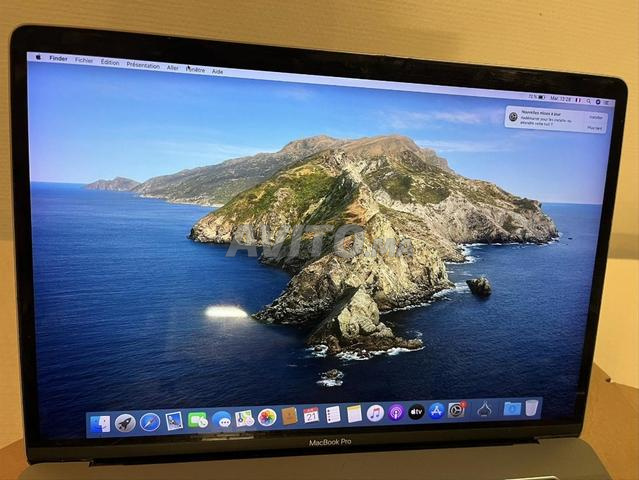Screen dimensions: 639x480
Task: Open the Présentation menu
Action: (x=143, y=65)
